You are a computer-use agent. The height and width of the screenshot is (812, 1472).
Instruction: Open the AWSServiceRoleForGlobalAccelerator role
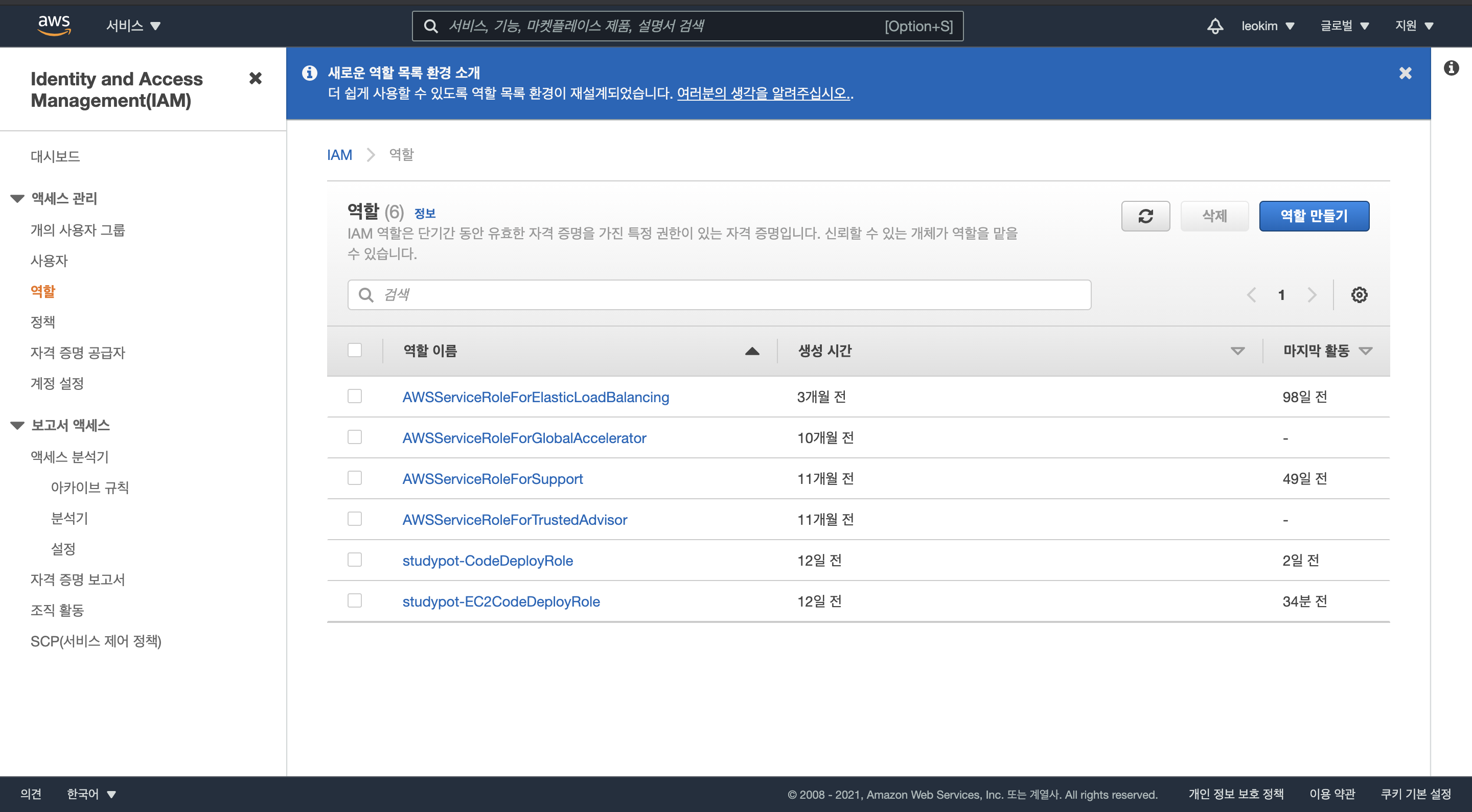[x=524, y=438]
